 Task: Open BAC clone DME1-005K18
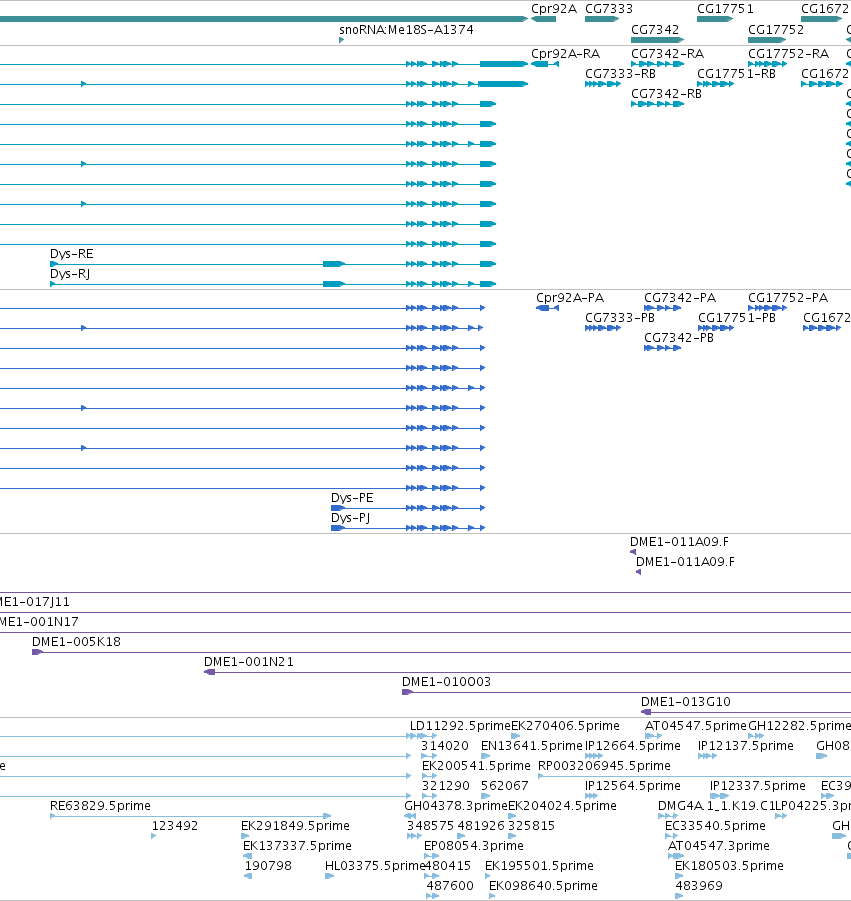coord(441,652)
